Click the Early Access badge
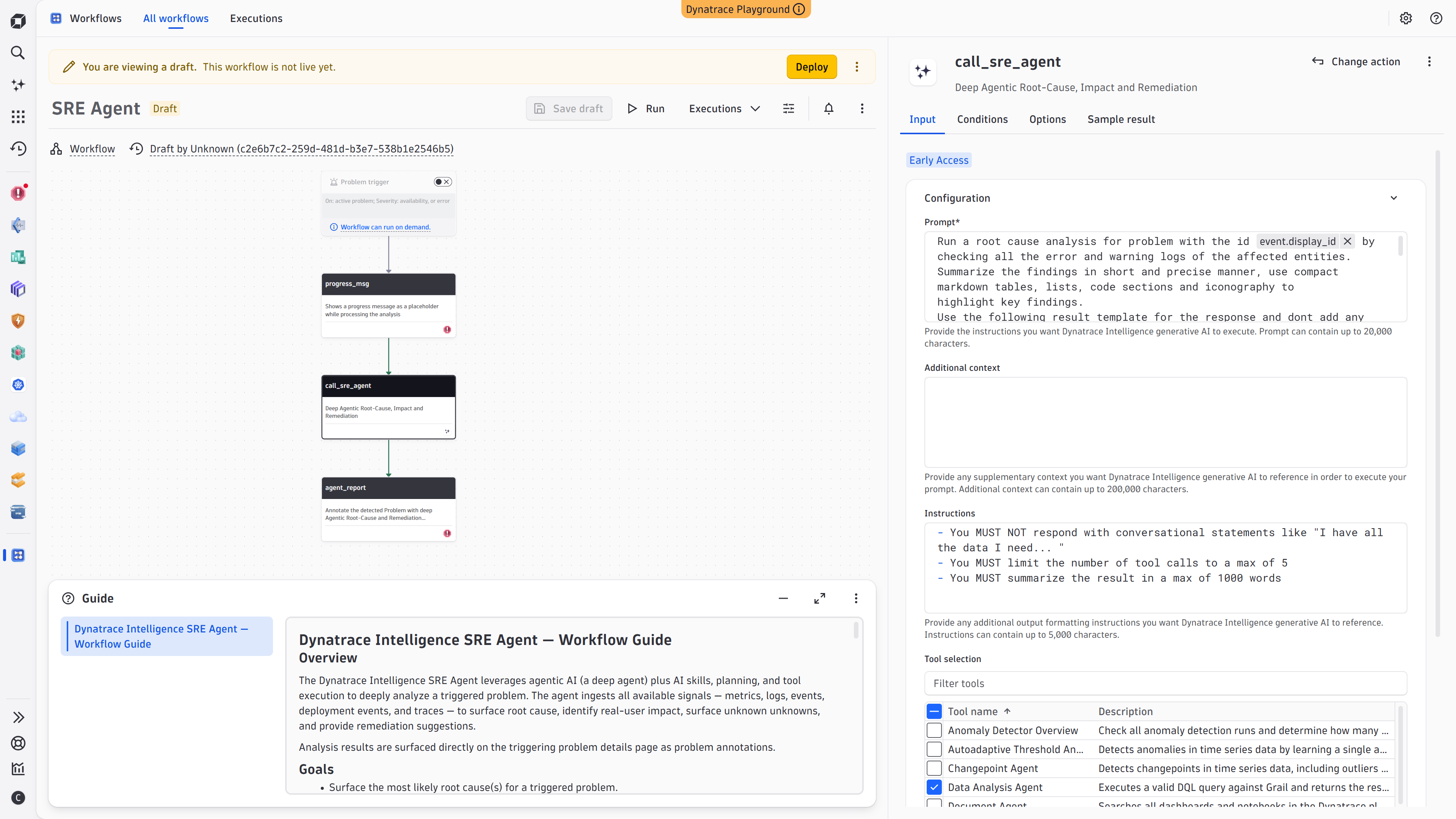The width and height of the screenshot is (1456, 819). [x=938, y=160]
